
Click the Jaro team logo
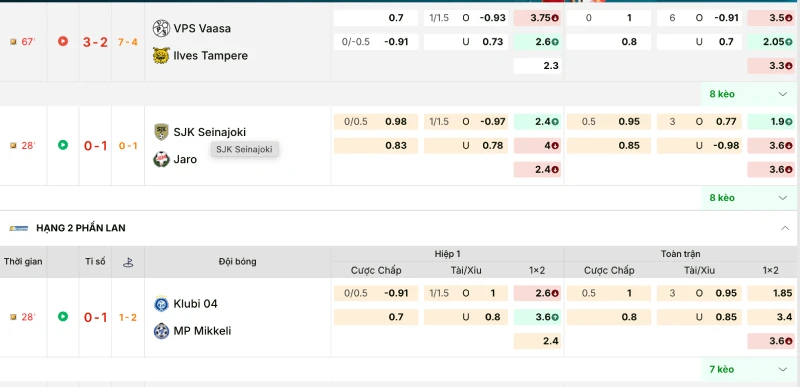(x=161, y=159)
